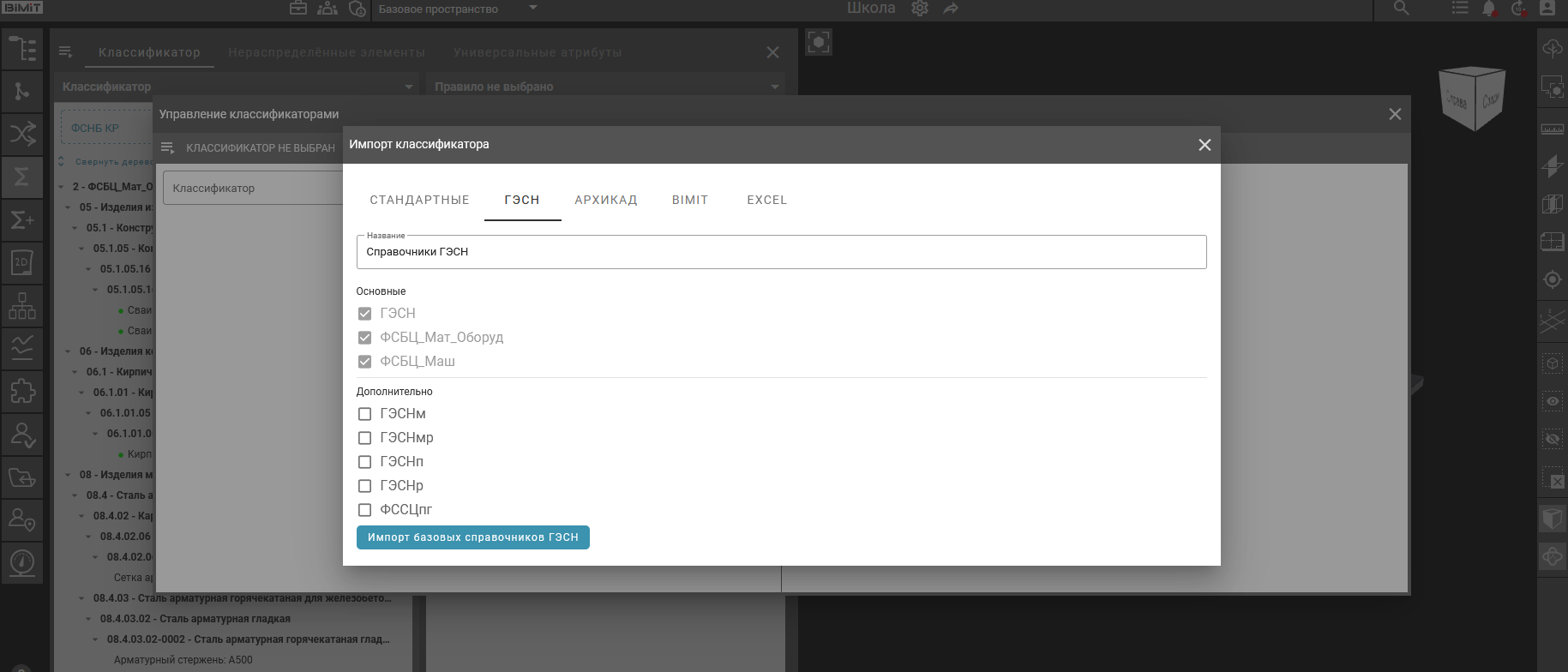The width and height of the screenshot is (1568, 672).
Task: Click the crossed-out eye hide icon in right toolbar
Action: (1553, 440)
